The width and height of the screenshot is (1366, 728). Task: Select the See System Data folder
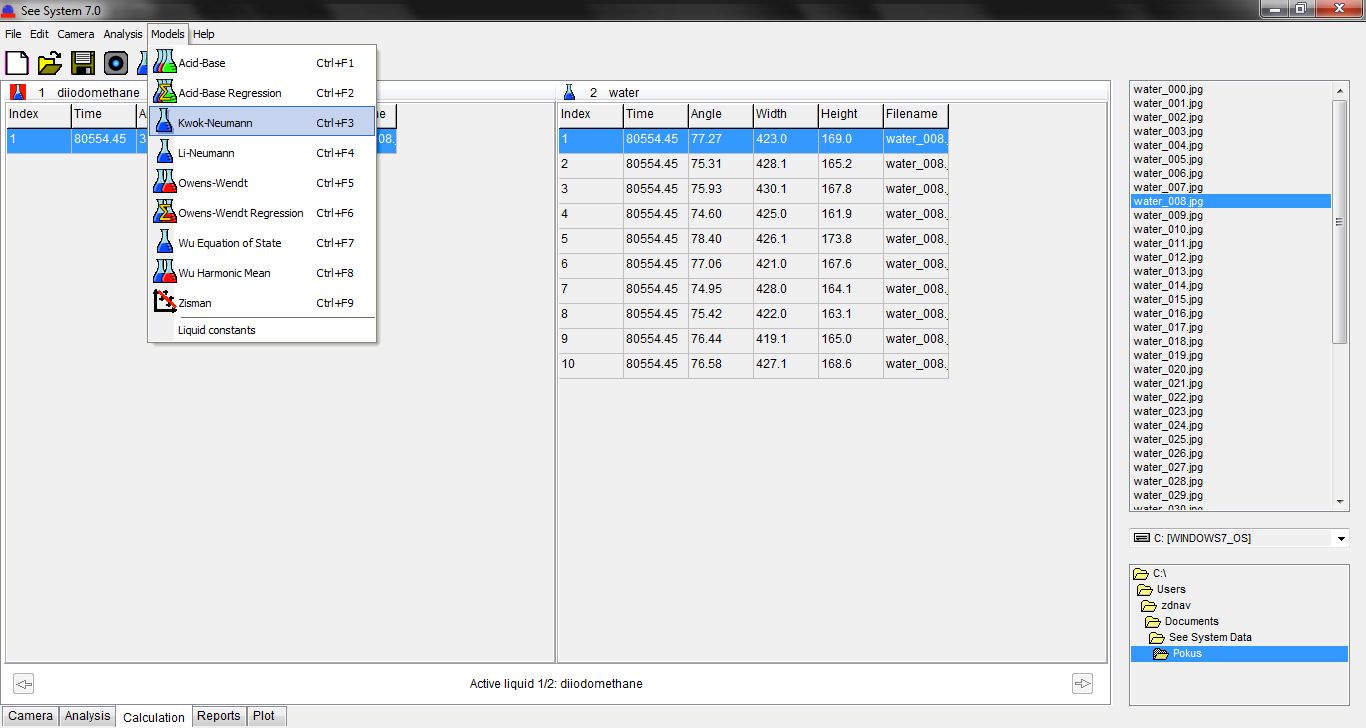click(1210, 637)
